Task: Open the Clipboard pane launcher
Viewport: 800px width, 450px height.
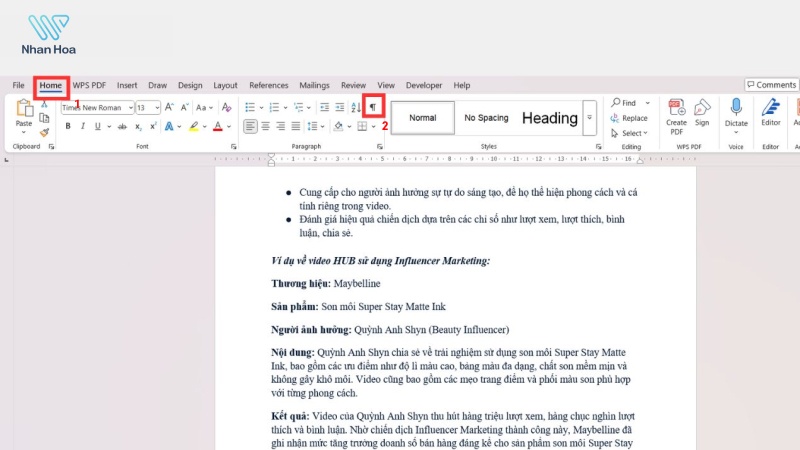Action: click(x=52, y=147)
